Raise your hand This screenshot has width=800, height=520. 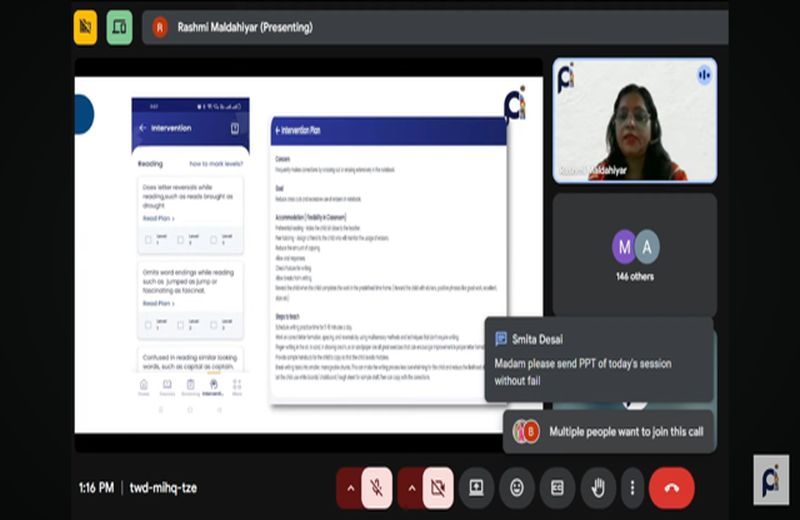598,488
